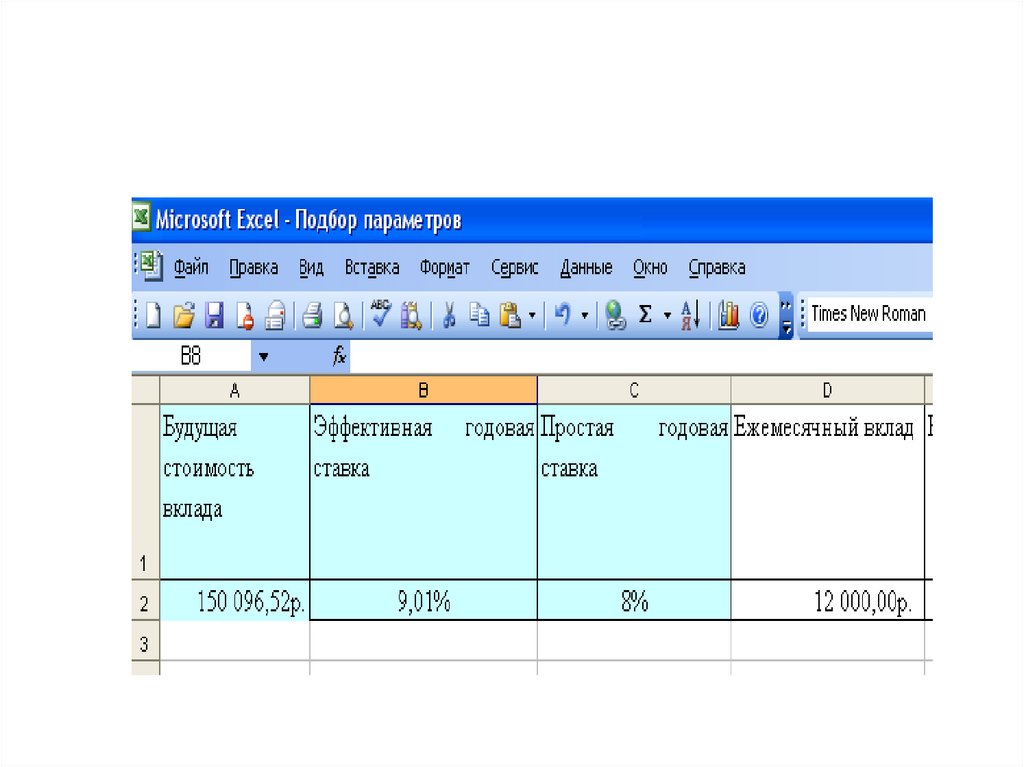Select column A header

(234, 391)
